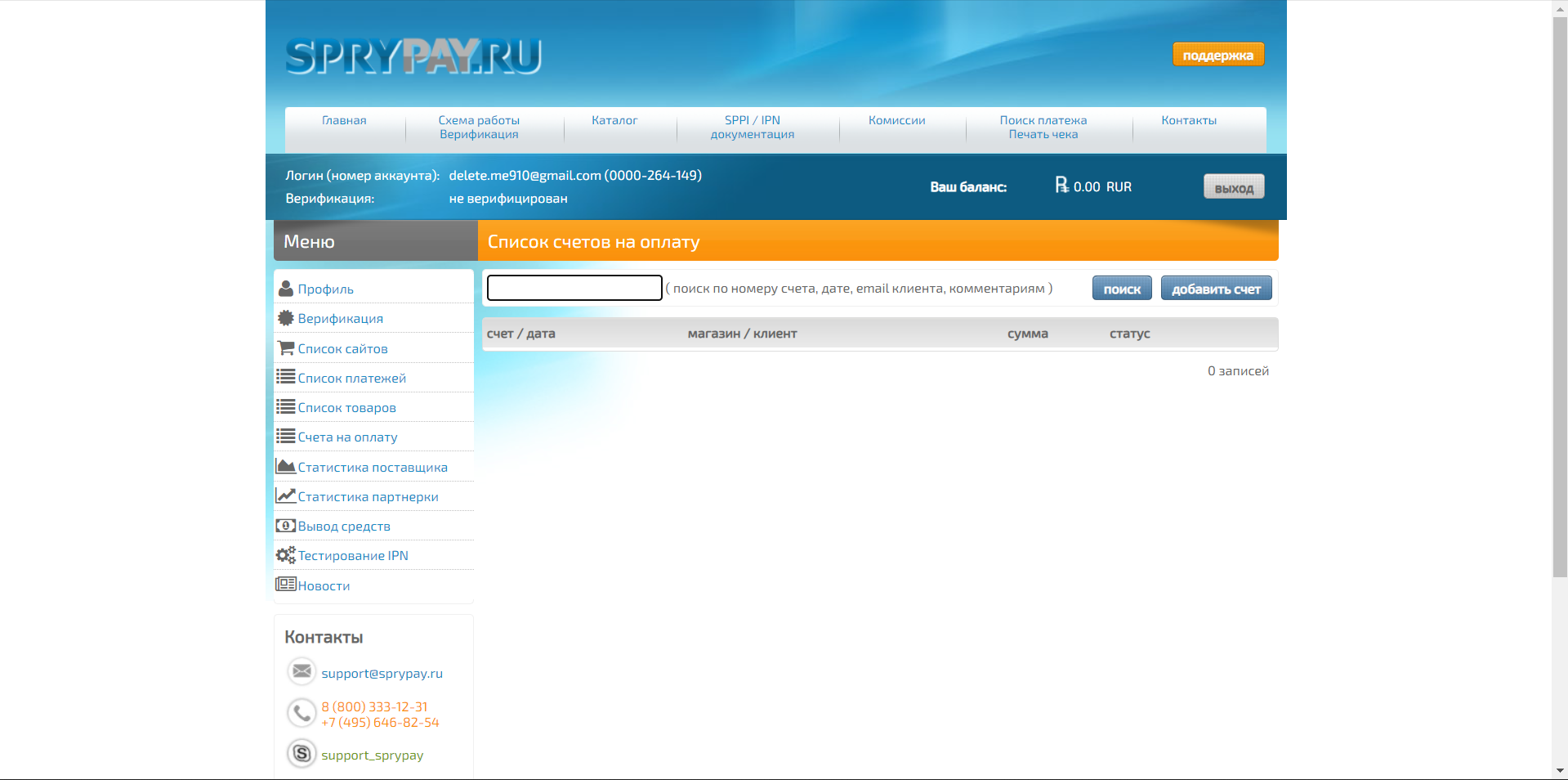Click the сумма column header
This screenshot has width=1568, height=780.
pyautogui.click(x=1028, y=334)
